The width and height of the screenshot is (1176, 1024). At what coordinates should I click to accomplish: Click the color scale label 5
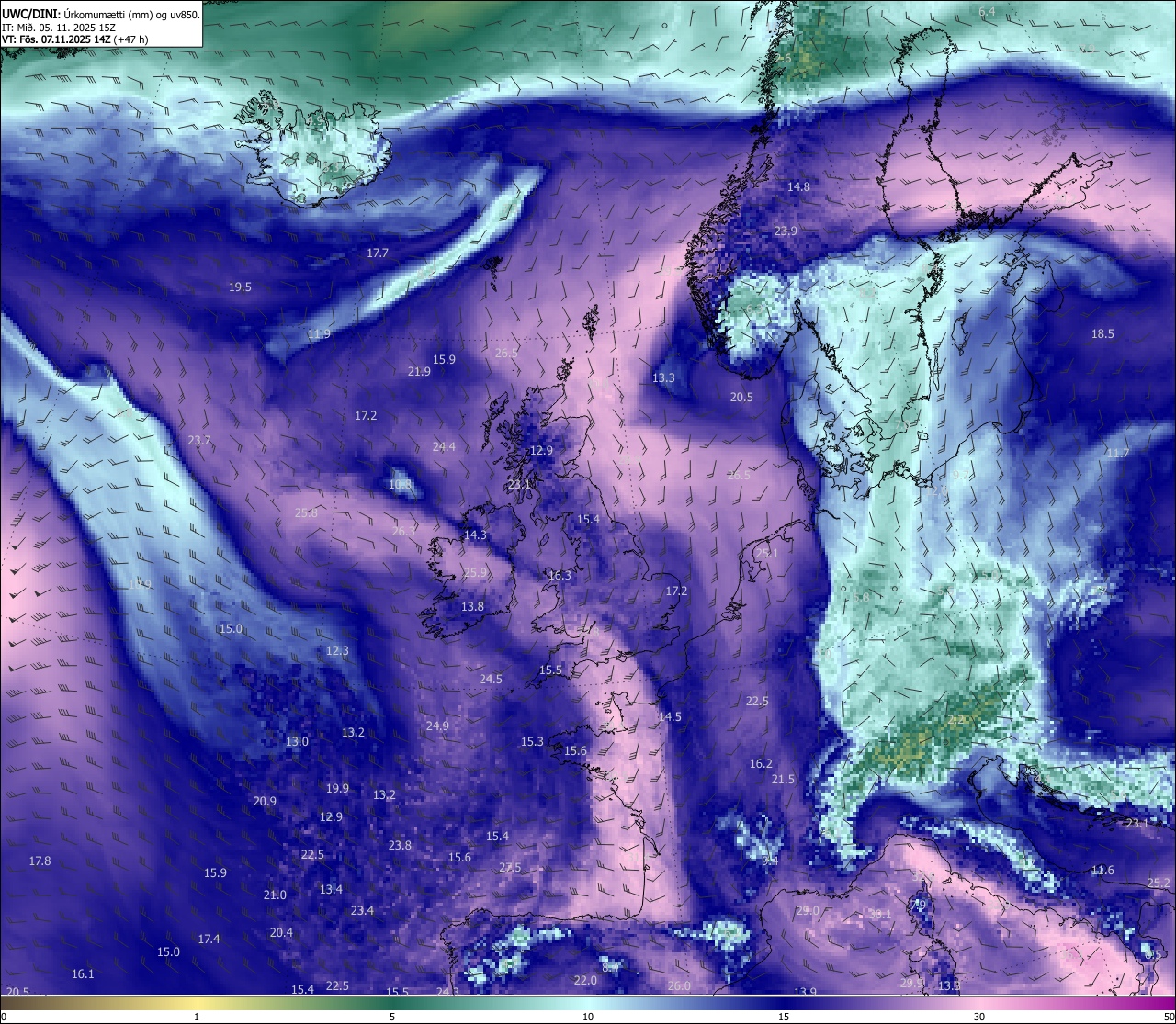click(x=392, y=1017)
